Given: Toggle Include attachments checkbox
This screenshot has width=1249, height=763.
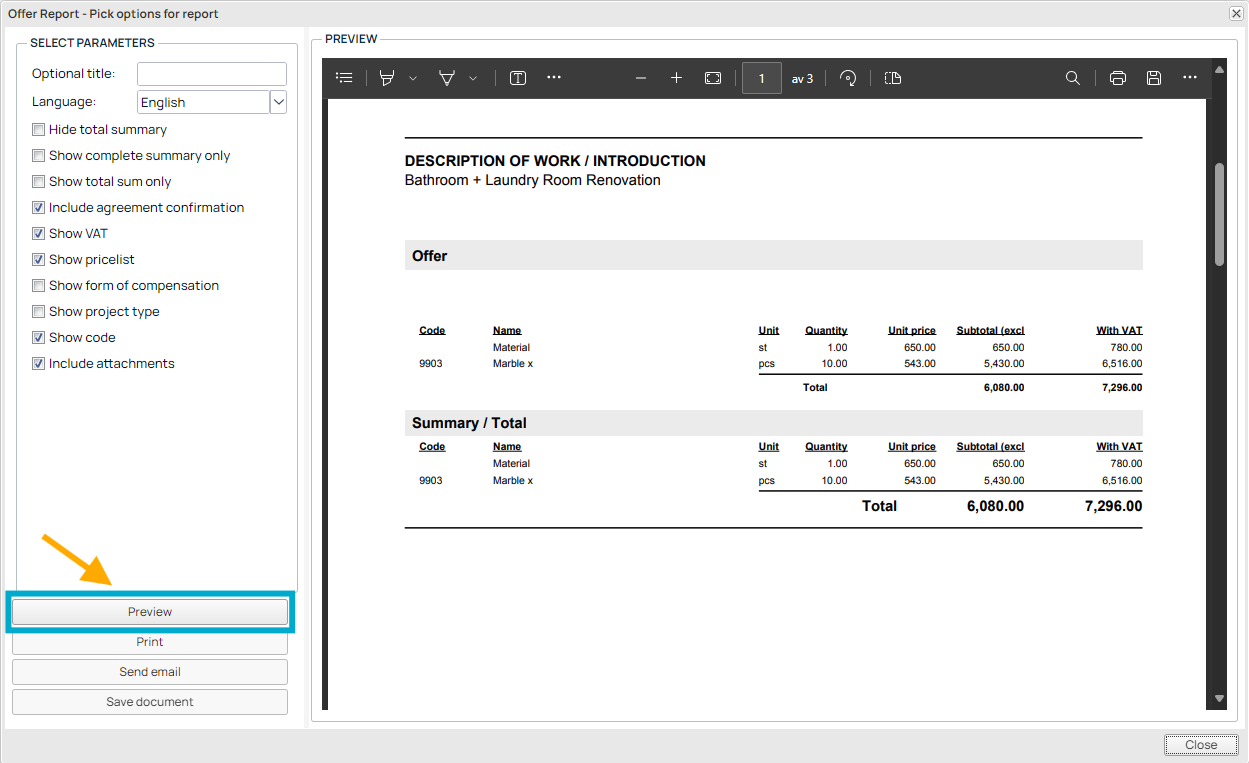Looking at the screenshot, I should point(39,364).
